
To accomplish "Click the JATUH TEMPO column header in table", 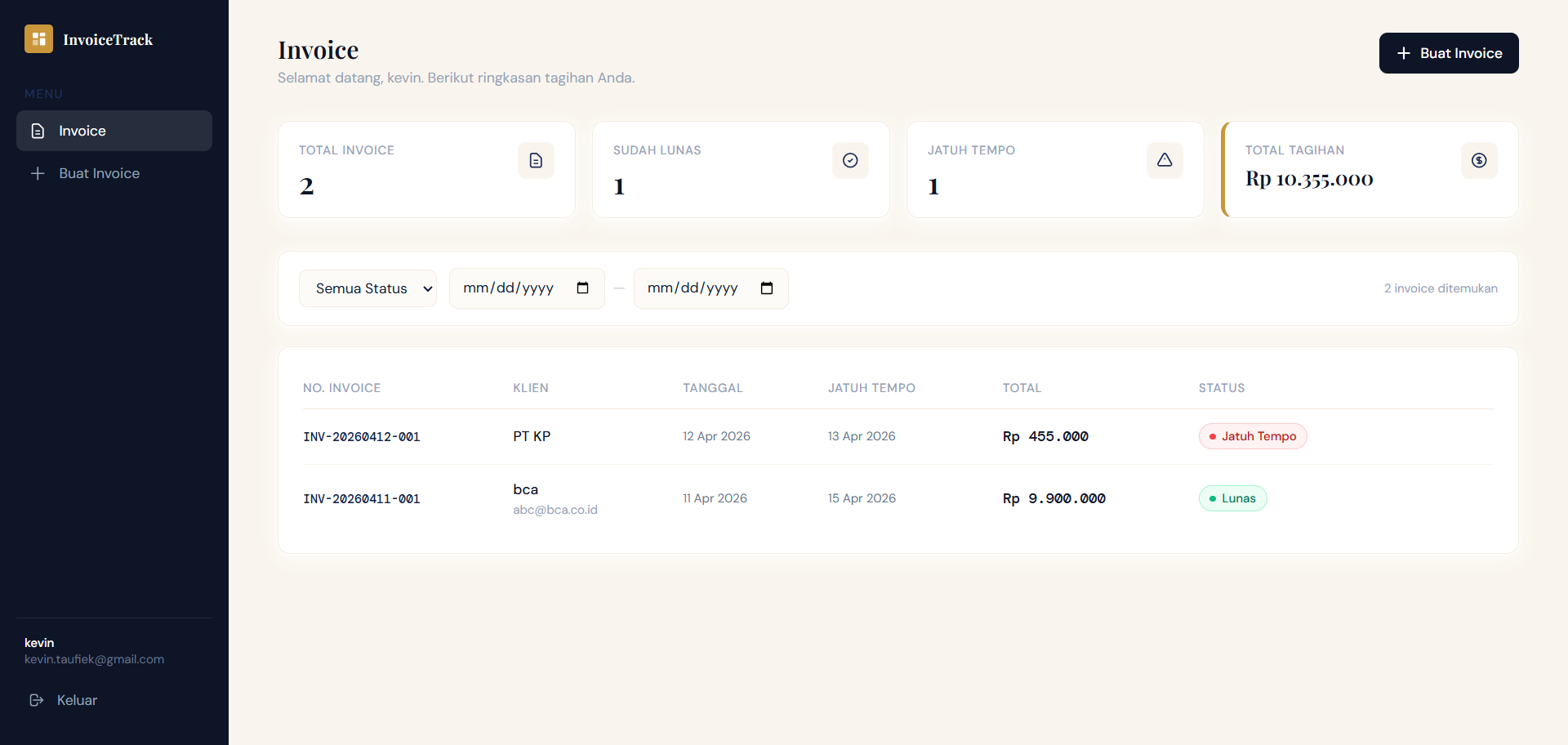I will [871, 388].
